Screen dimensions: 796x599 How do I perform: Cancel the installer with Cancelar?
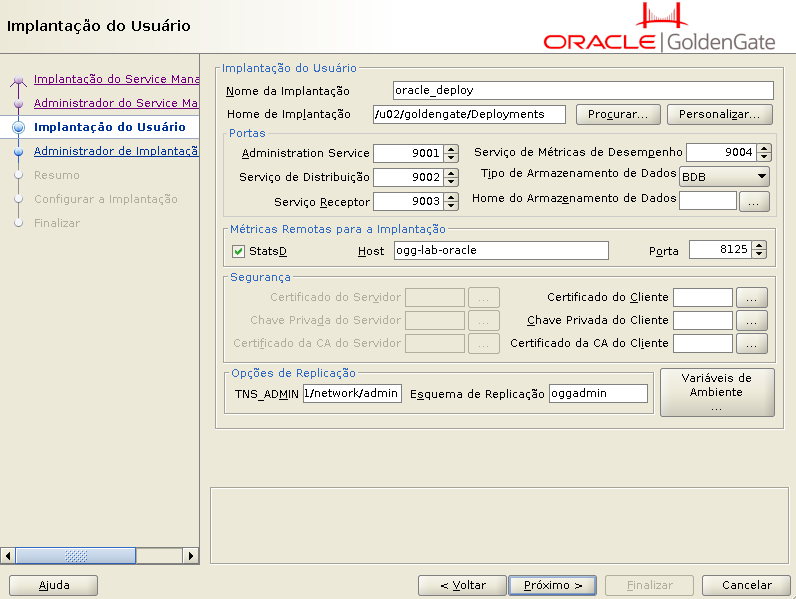coord(746,585)
